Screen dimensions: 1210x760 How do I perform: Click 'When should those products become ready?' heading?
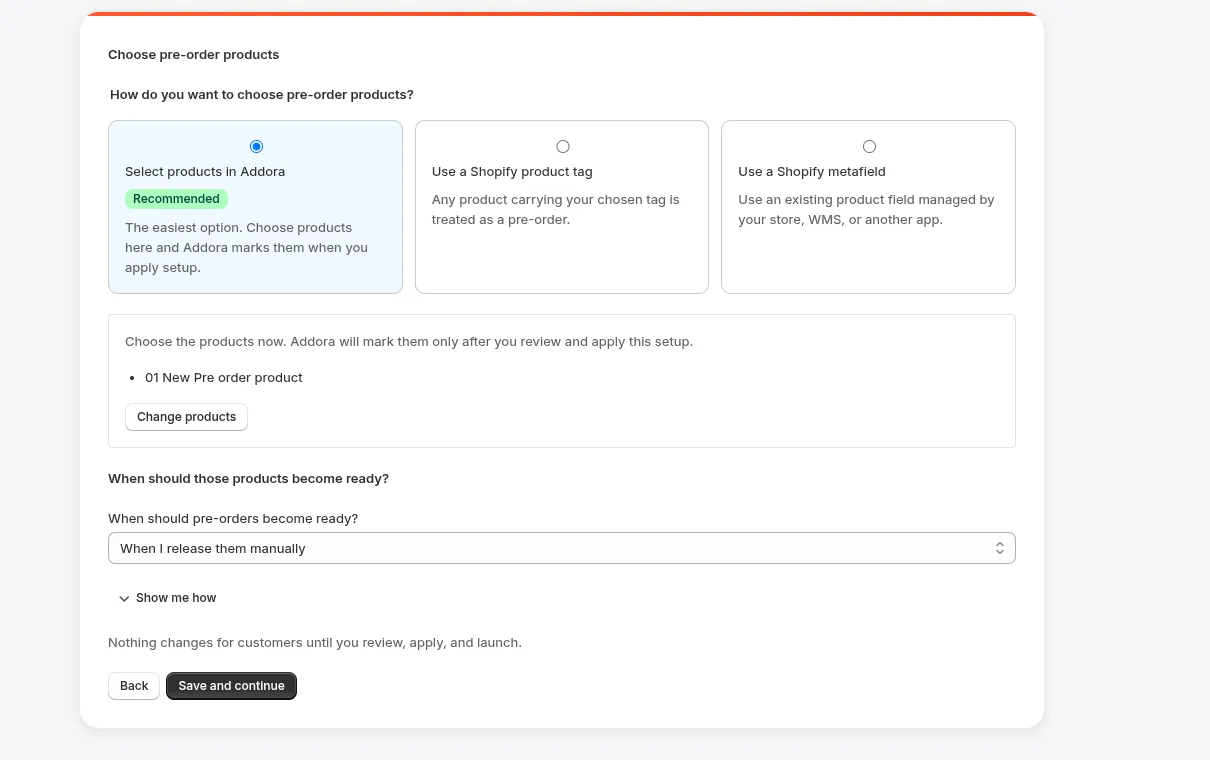(x=248, y=478)
